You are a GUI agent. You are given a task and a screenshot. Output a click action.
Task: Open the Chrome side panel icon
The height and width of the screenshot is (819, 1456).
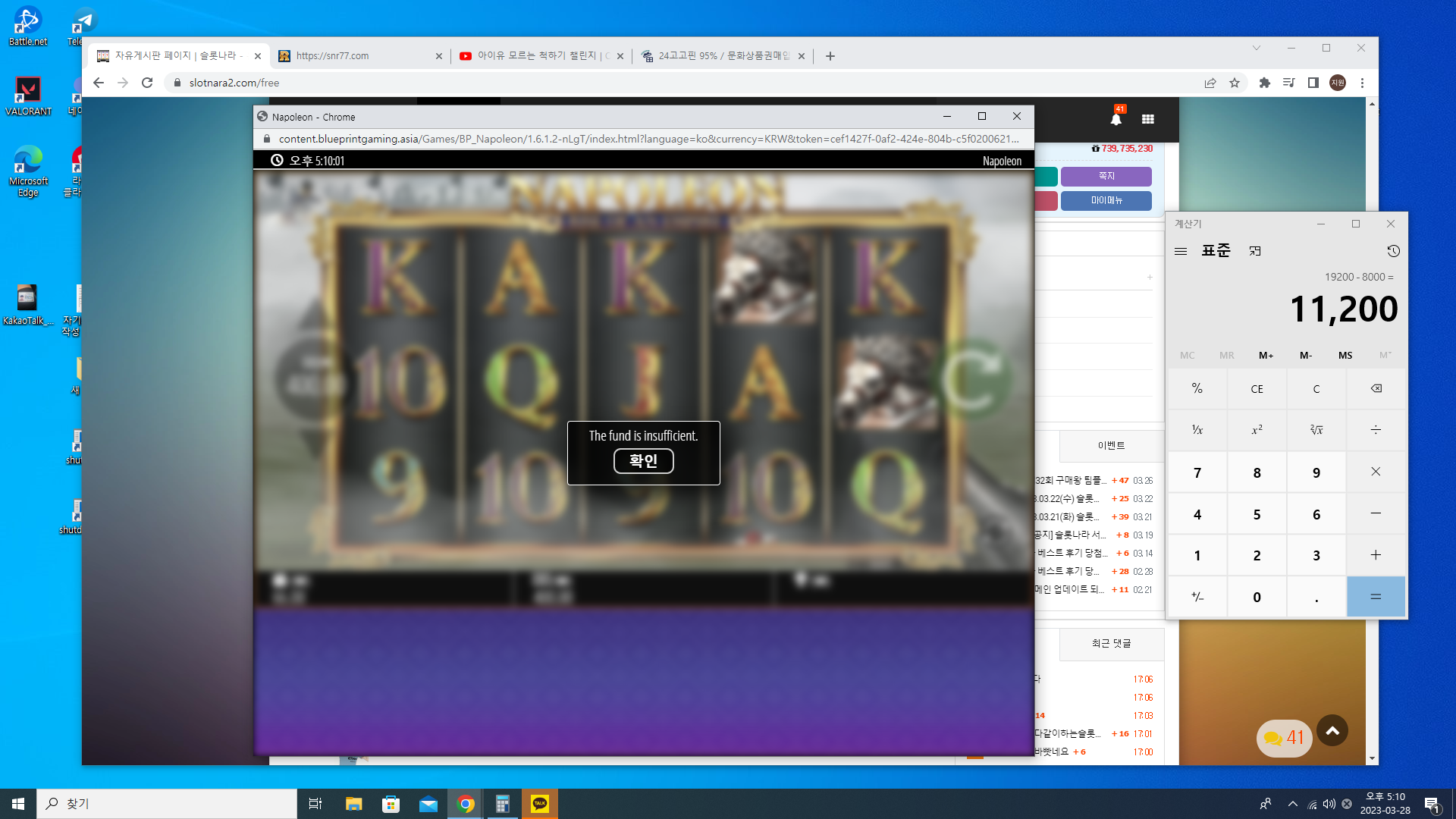click(1313, 83)
